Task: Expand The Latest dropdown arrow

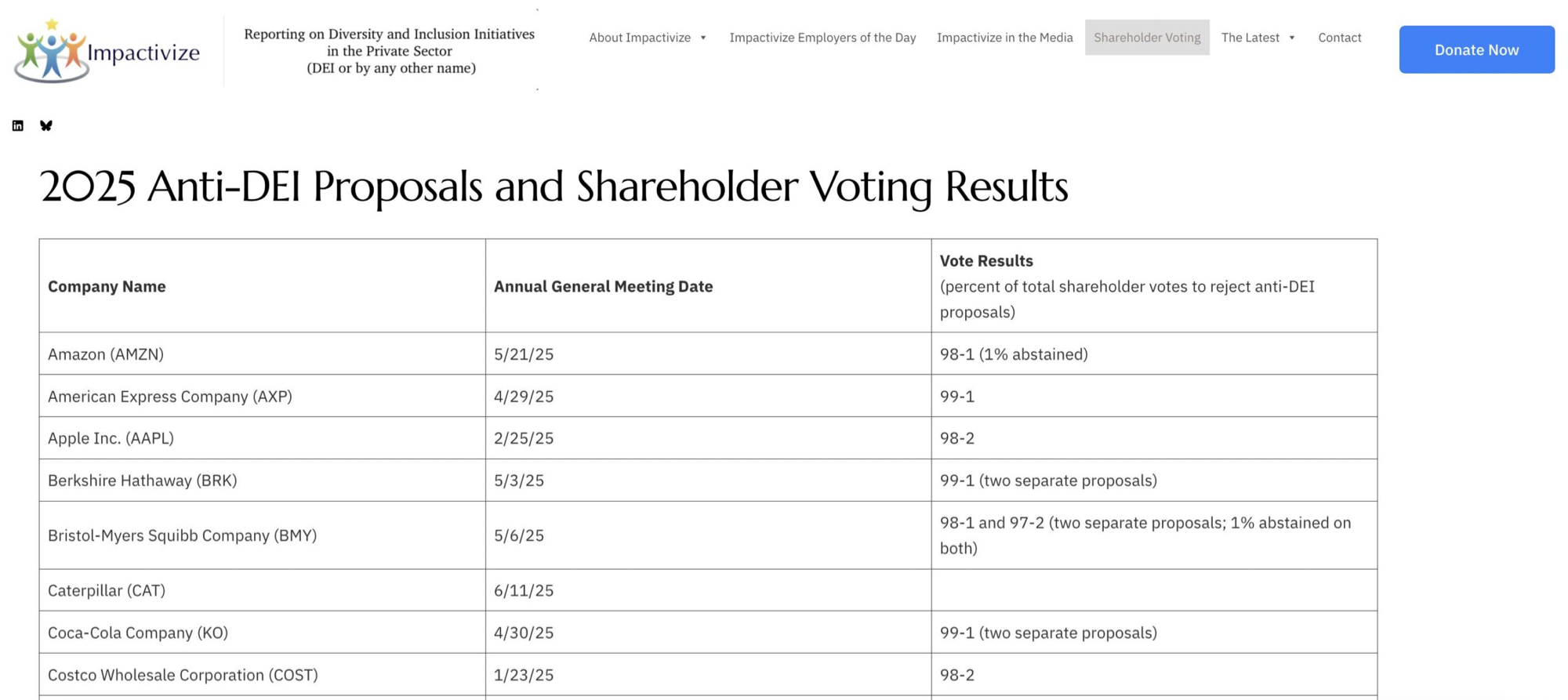Action: pos(1292,38)
